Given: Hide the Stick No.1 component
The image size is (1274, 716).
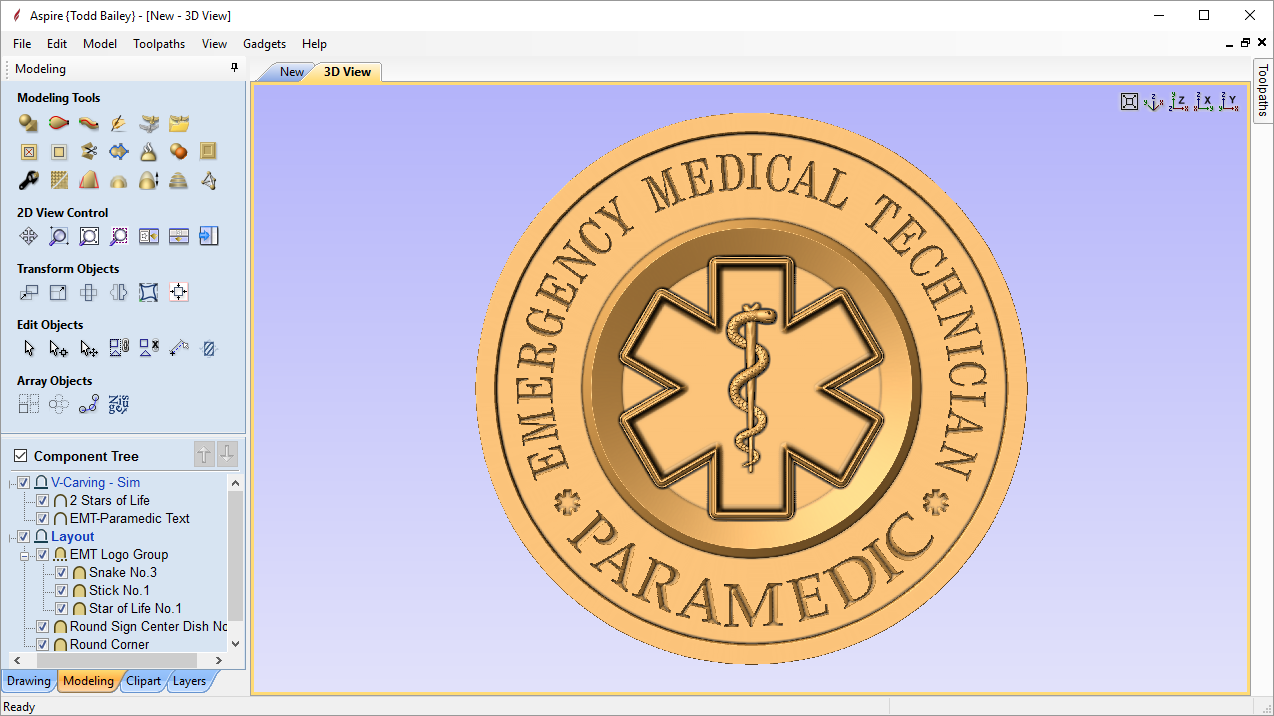Looking at the screenshot, I should 61,590.
